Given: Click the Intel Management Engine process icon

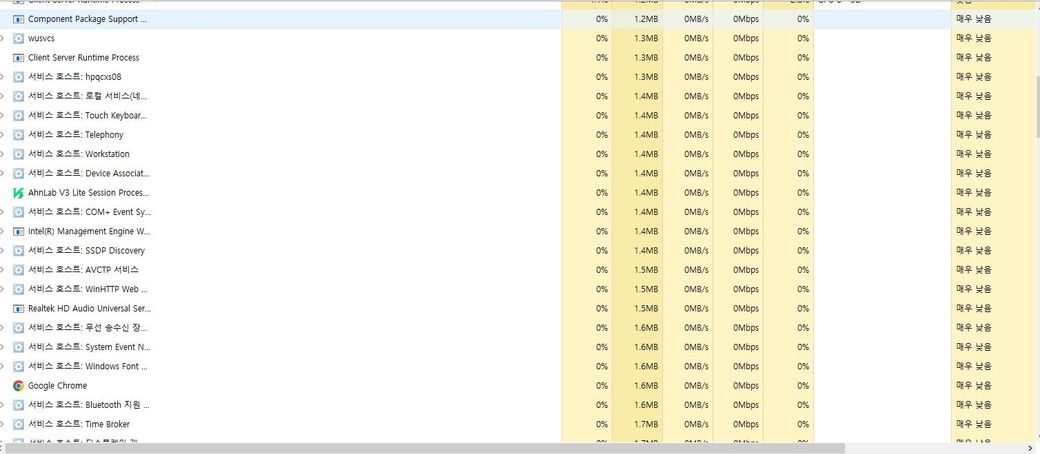Looking at the screenshot, I should click(18, 232).
